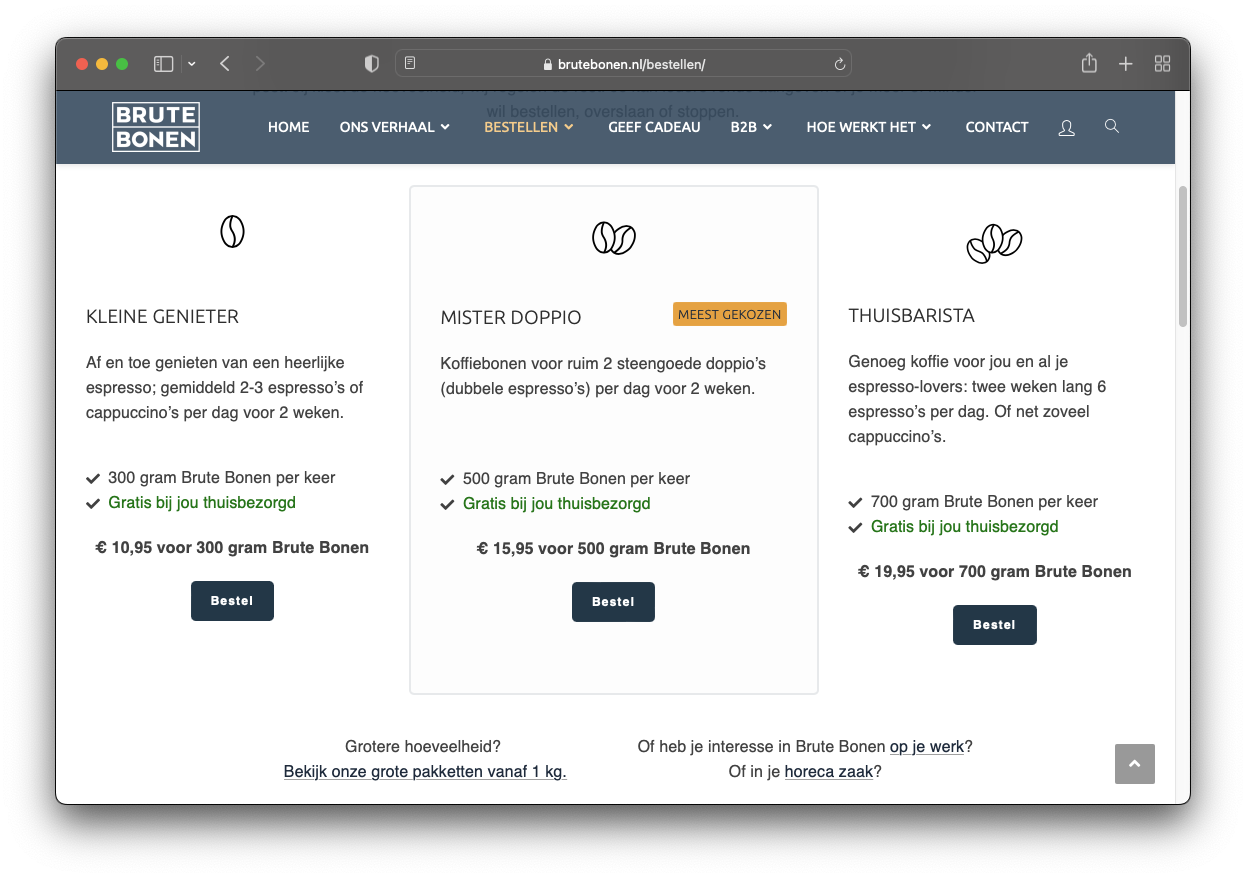
Task: Click 'Gratis bij jou thuisbezorgd' under Thuisbarista
Action: [964, 527]
